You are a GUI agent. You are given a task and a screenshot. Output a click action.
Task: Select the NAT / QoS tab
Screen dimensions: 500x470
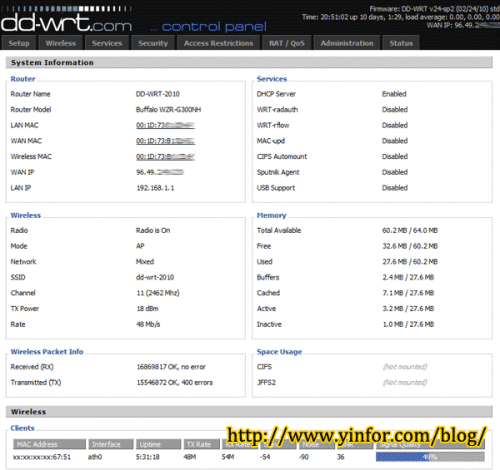(287, 43)
